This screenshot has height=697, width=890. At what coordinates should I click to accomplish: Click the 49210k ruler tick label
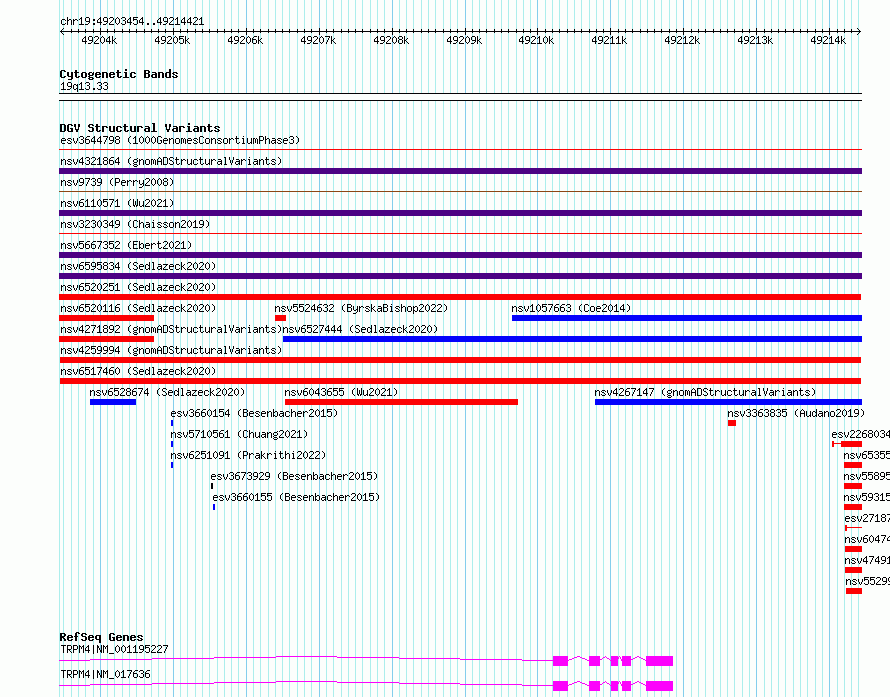536,40
